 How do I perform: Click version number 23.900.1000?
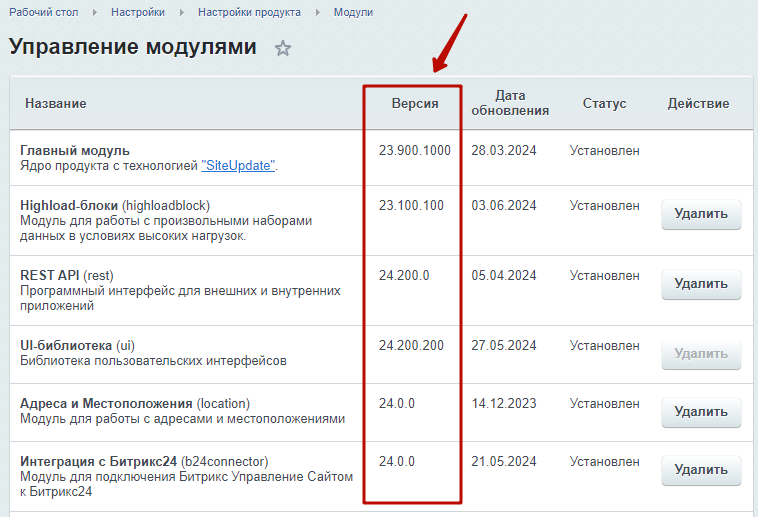(x=414, y=150)
